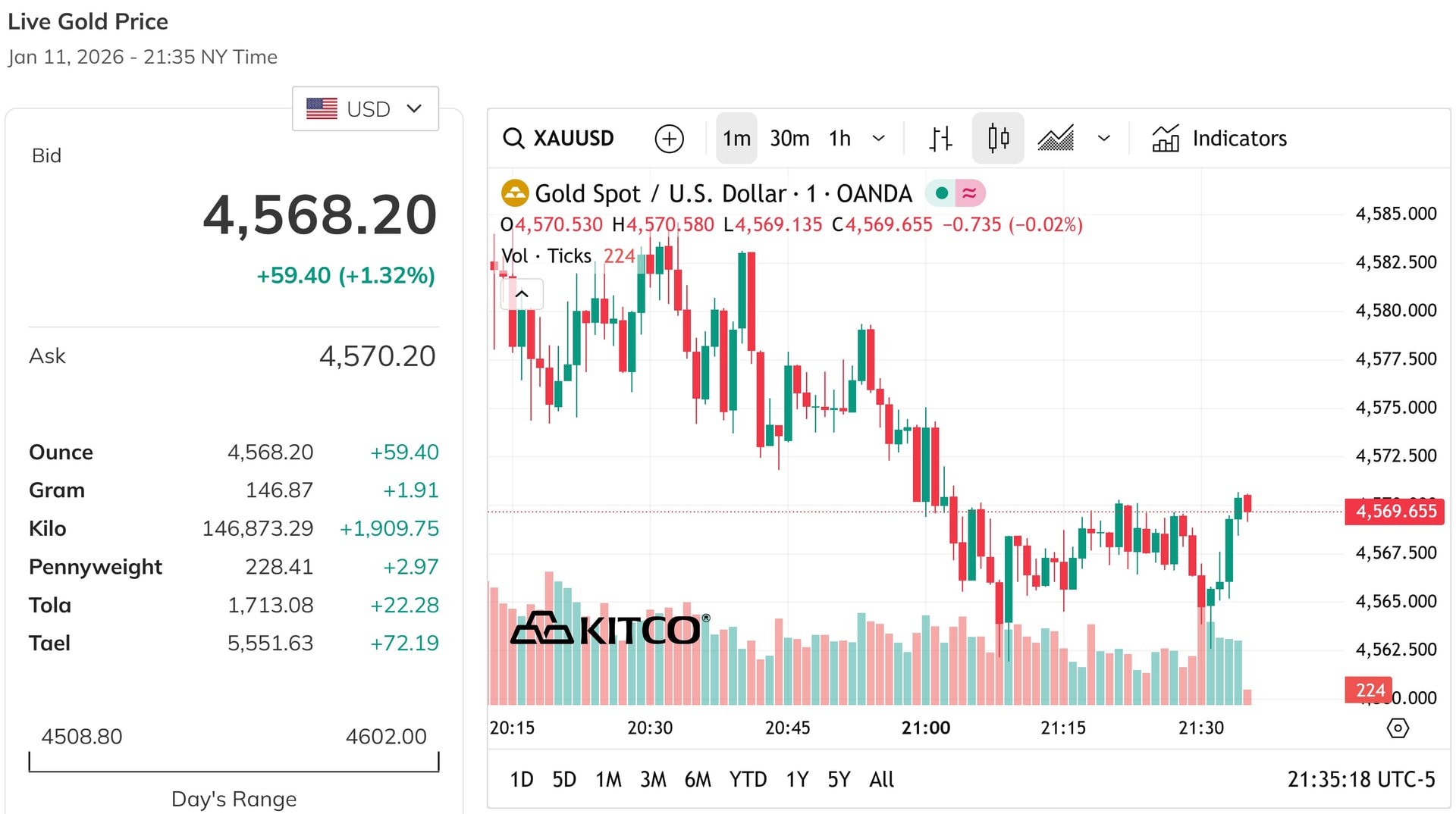Select the 5D time range

point(564,779)
